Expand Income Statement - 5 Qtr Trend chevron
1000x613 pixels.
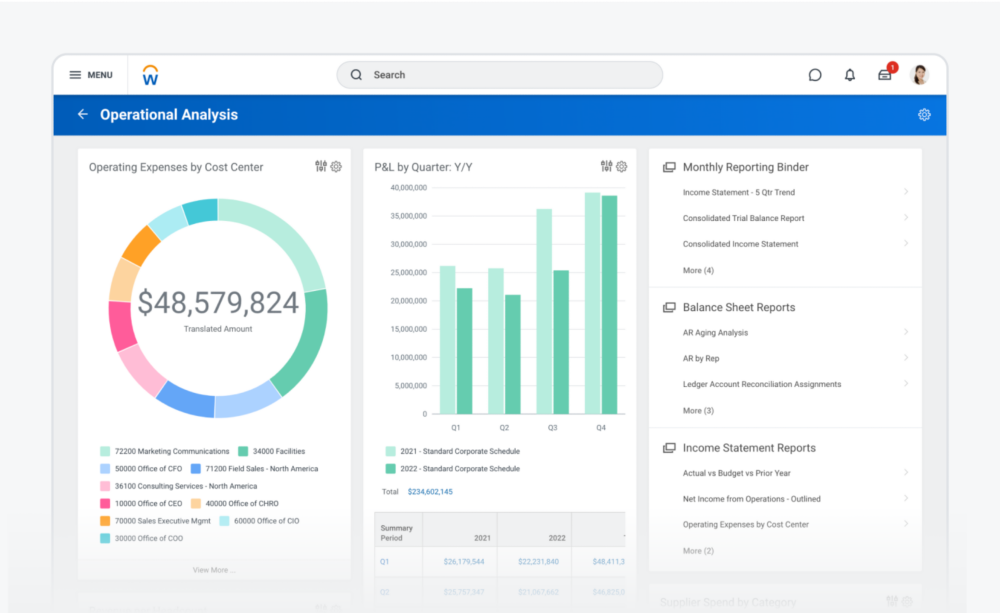905,192
